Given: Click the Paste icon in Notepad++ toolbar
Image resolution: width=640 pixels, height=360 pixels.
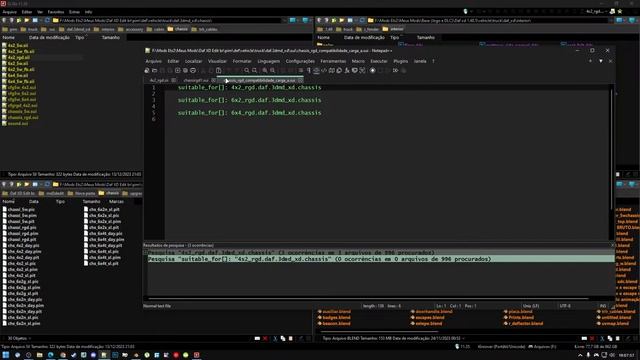Looking at the screenshot, I should [219, 71].
